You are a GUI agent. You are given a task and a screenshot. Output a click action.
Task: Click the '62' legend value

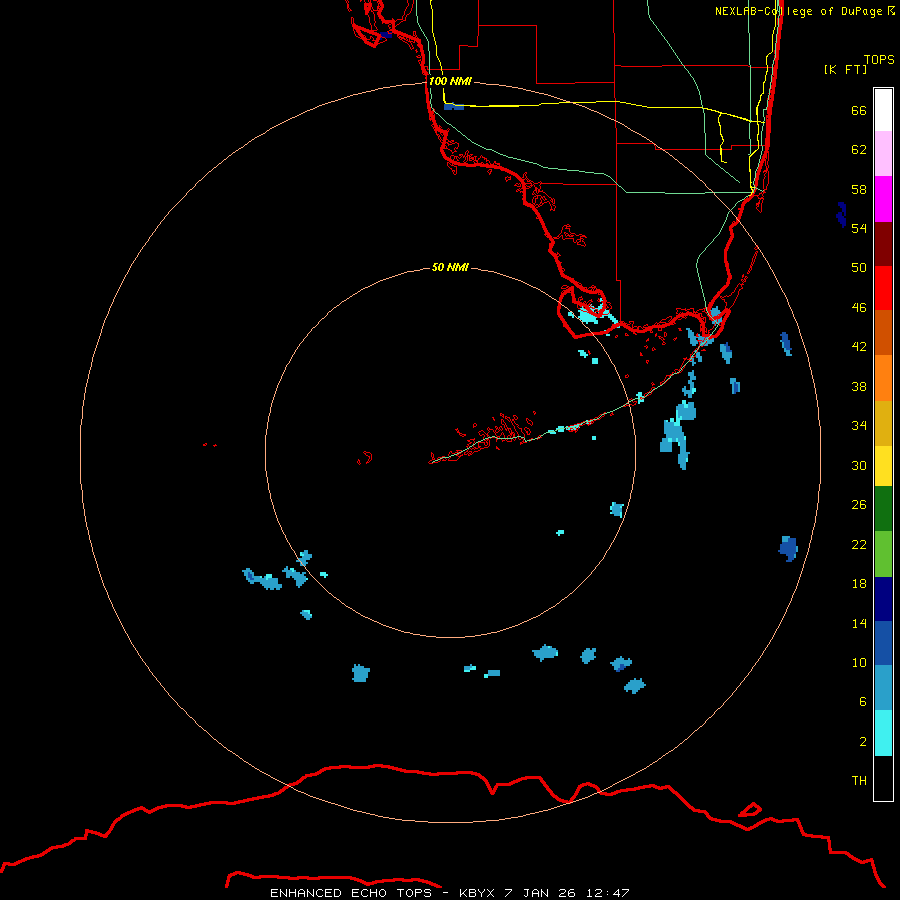(x=859, y=150)
